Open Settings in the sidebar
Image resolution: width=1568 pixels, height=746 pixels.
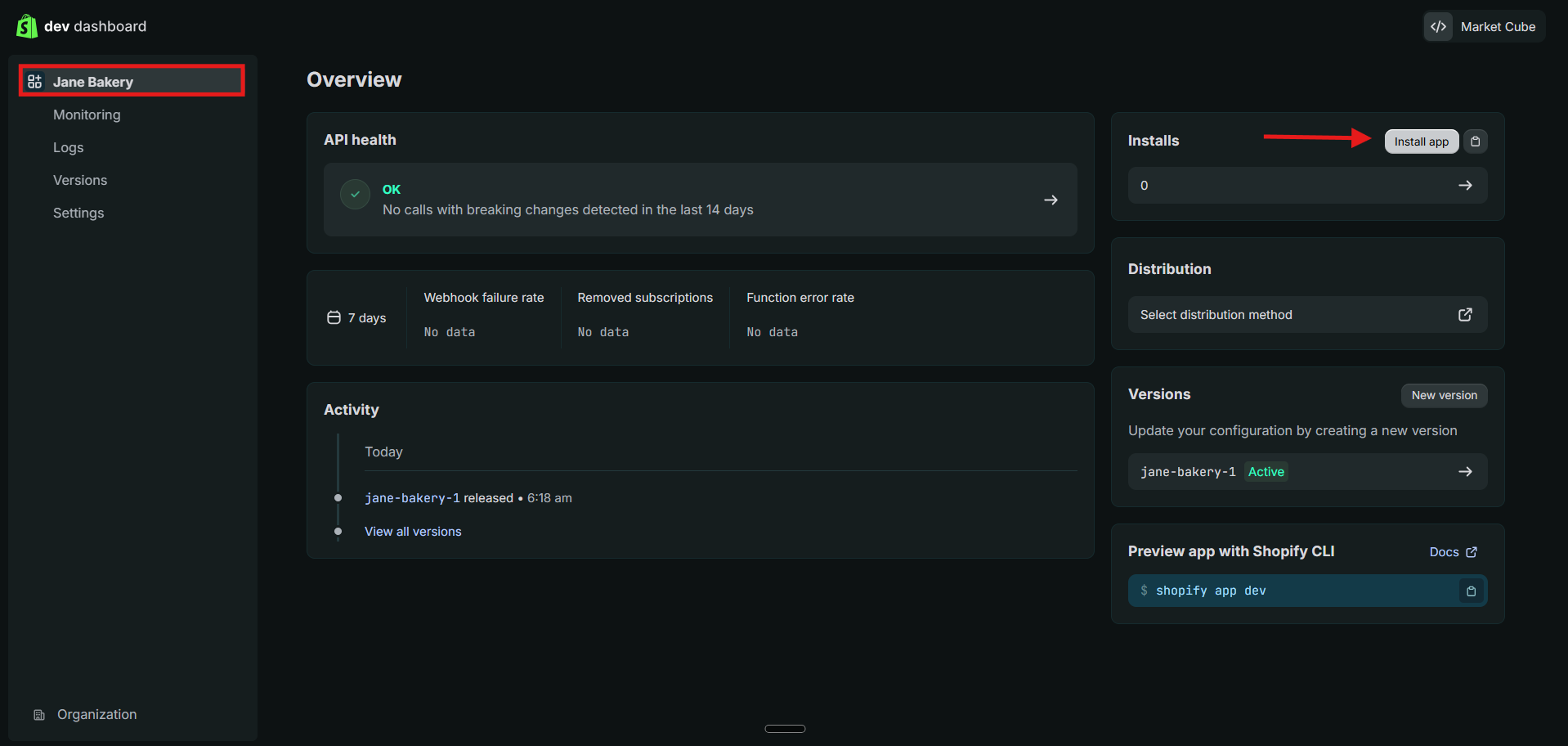click(78, 213)
